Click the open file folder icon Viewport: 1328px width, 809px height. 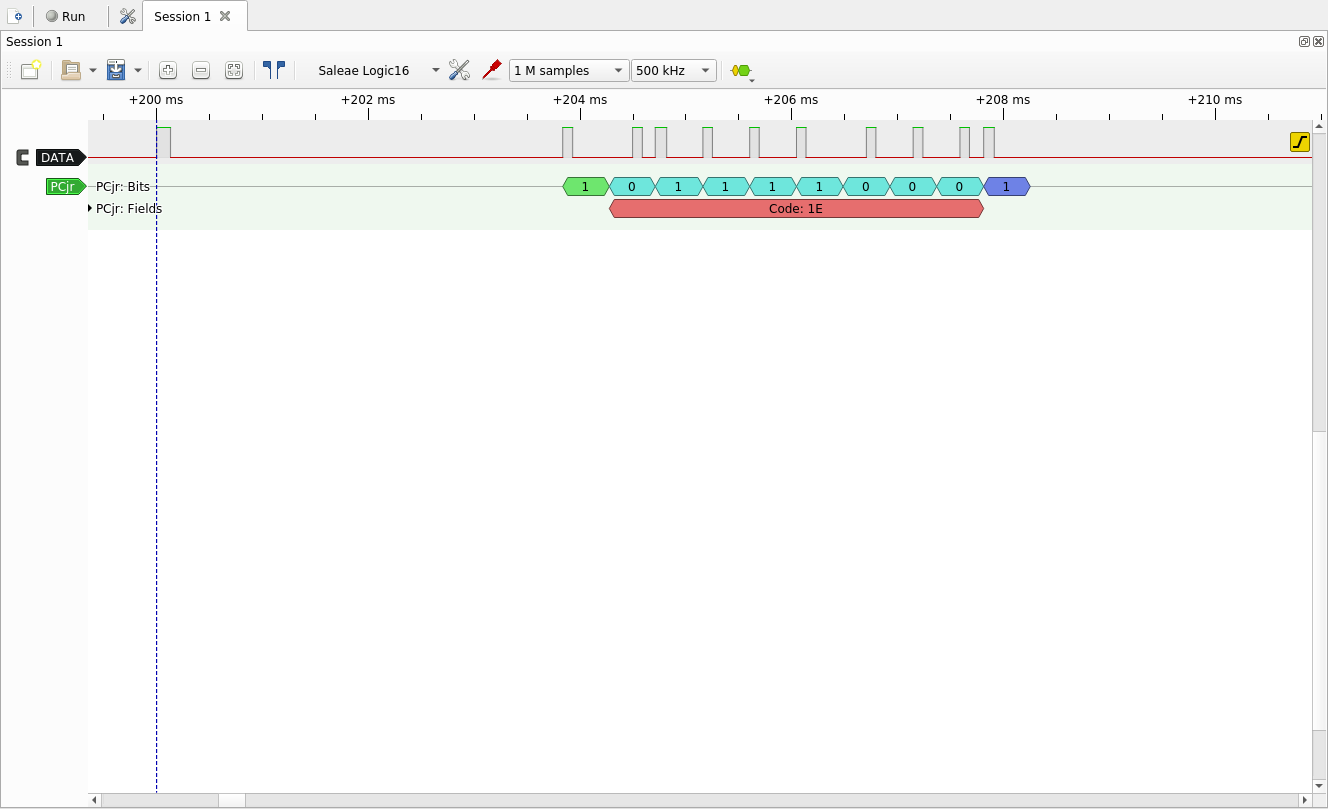coord(71,70)
